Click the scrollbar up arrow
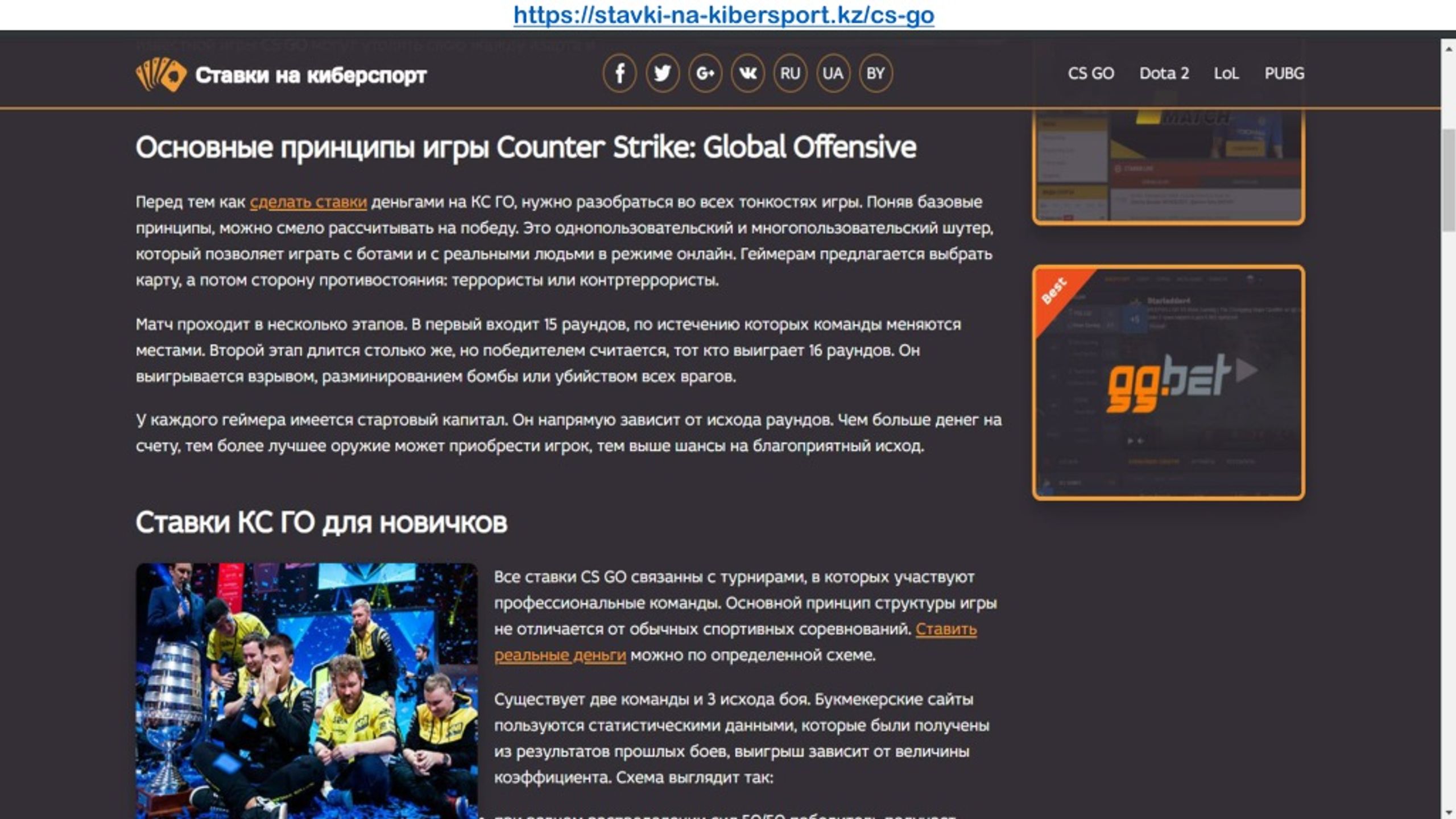1456x819 pixels. 1448,49
